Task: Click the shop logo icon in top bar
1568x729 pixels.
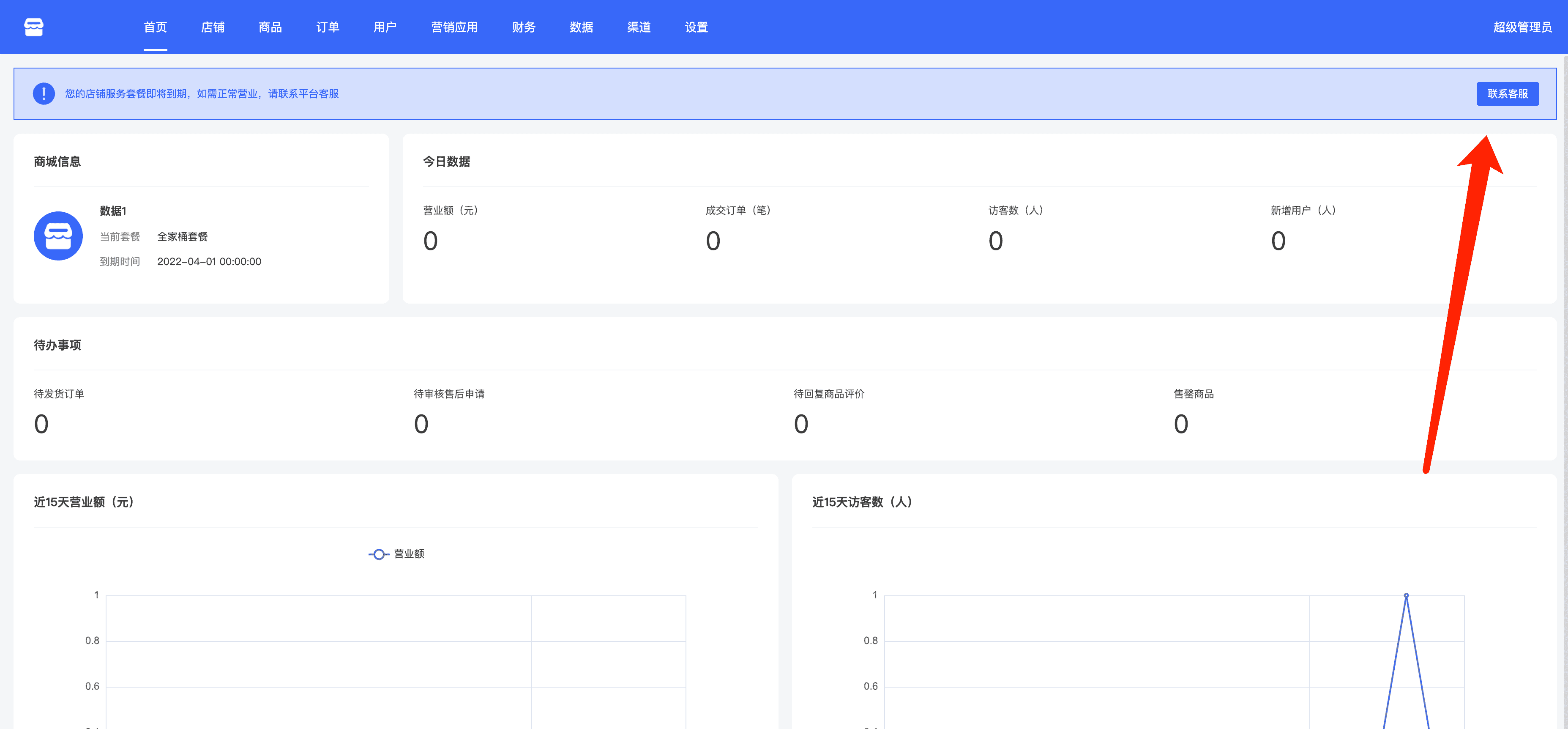Action: [x=34, y=27]
